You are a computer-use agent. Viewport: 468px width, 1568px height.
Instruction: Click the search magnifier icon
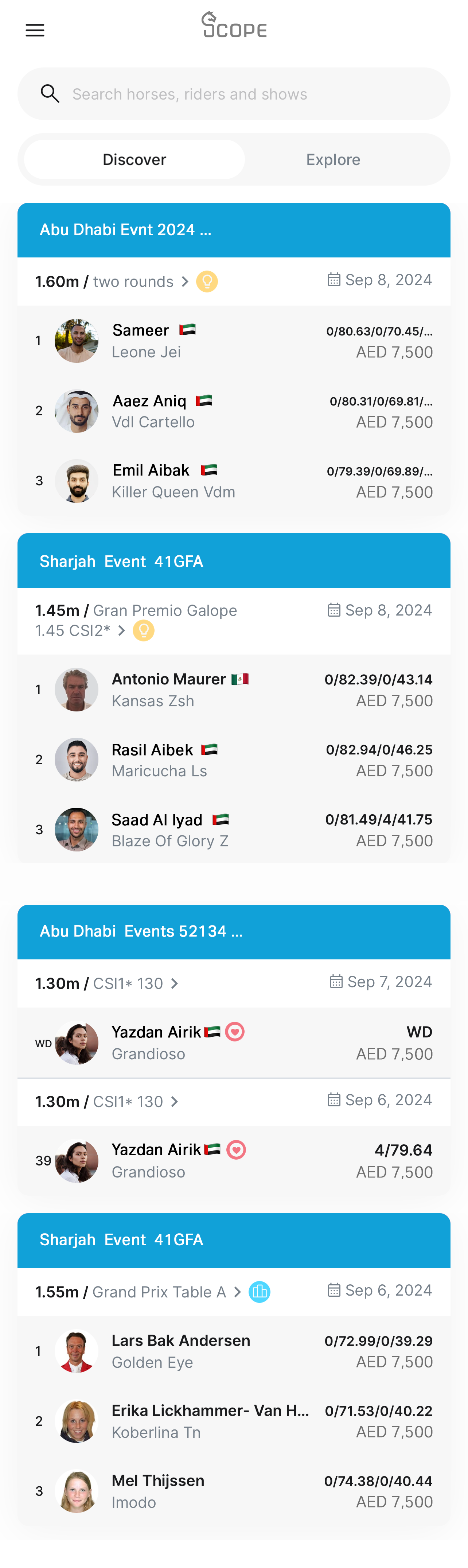click(50, 94)
